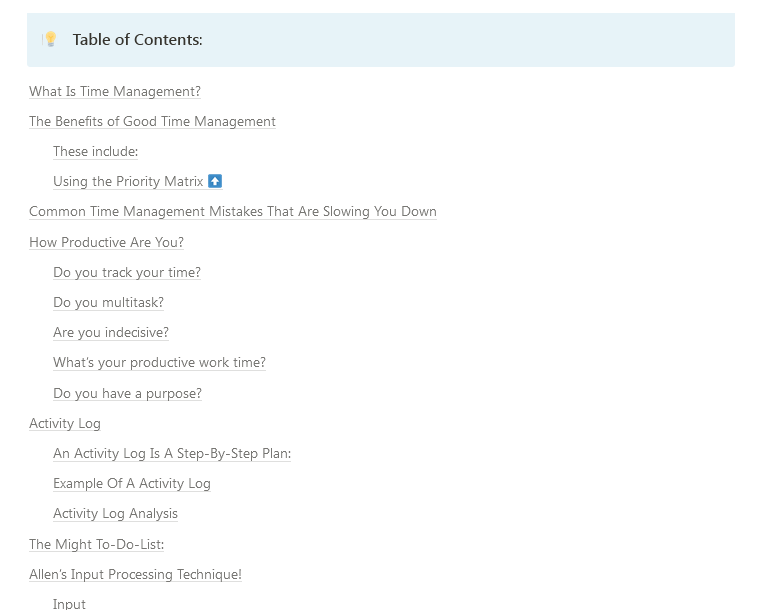Jump to "The Benefits of Good Time Management"
Viewport: 768px width, 610px height.
coord(152,122)
